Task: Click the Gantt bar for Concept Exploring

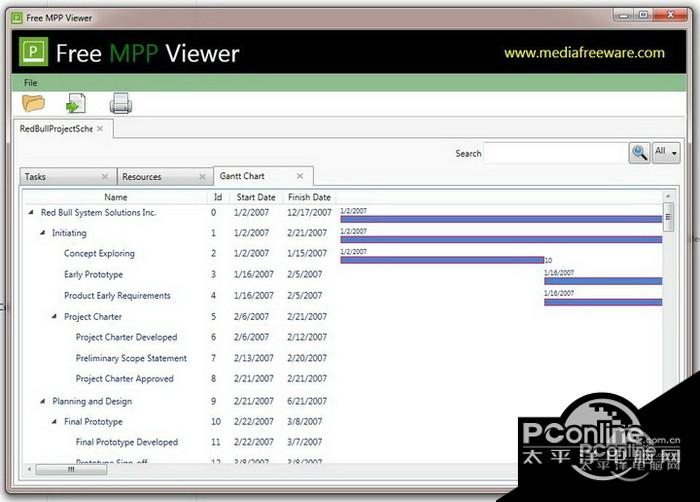Action: (x=442, y=260)
